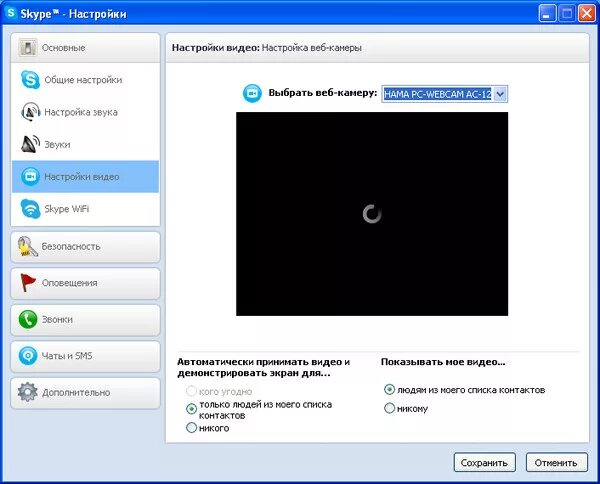The height and width of the screenshot is (484, 600).
Task: Select Настройки видео menu item
Action: [x=85, y=177]
